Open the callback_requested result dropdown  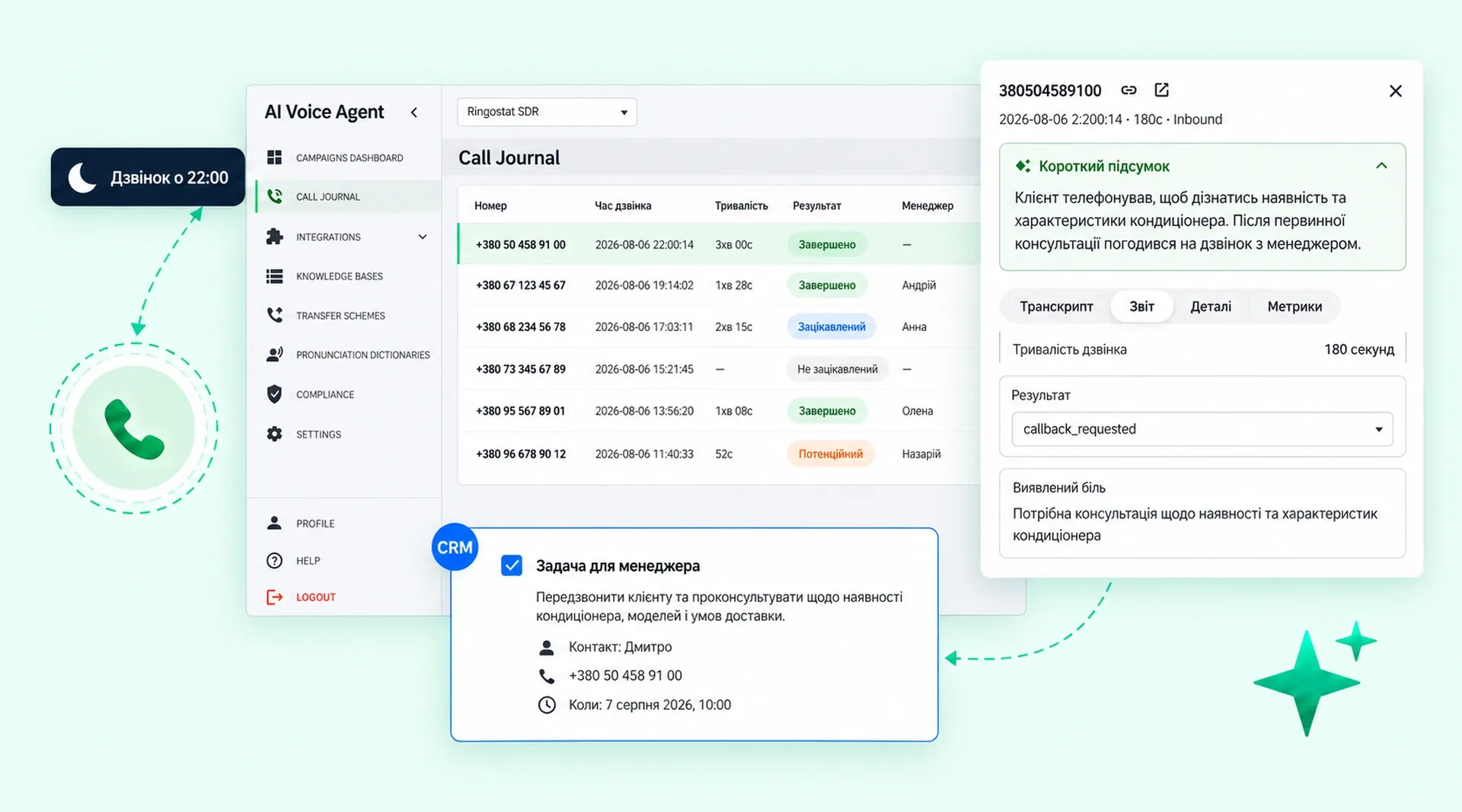(x=1202, y=429)
